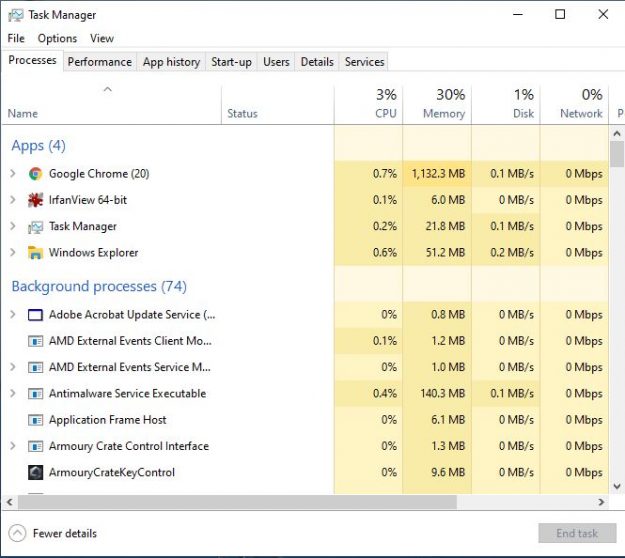Image resolution: width=625 pixels, height=558 pixels.
Task: Click the 21.8 MB memory value
Action: pos(446,226)
